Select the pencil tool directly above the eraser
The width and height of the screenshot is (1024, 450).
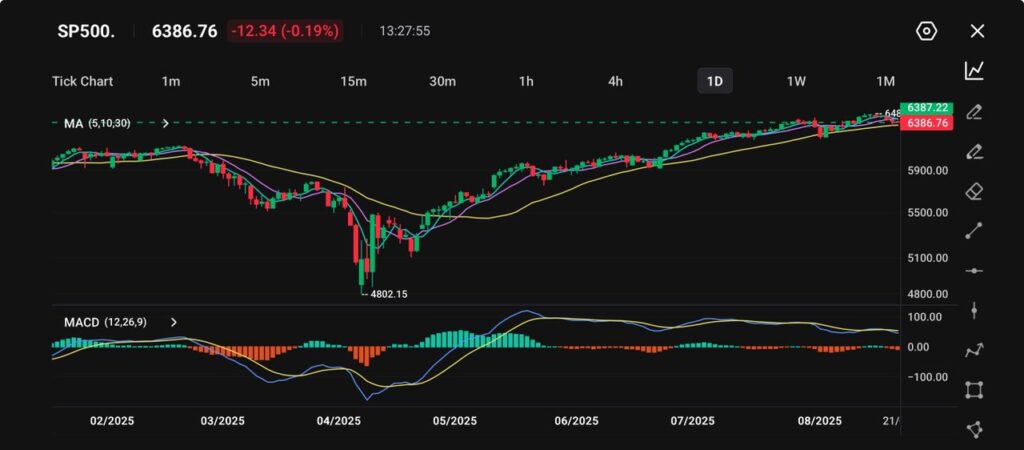click(974, 152)
